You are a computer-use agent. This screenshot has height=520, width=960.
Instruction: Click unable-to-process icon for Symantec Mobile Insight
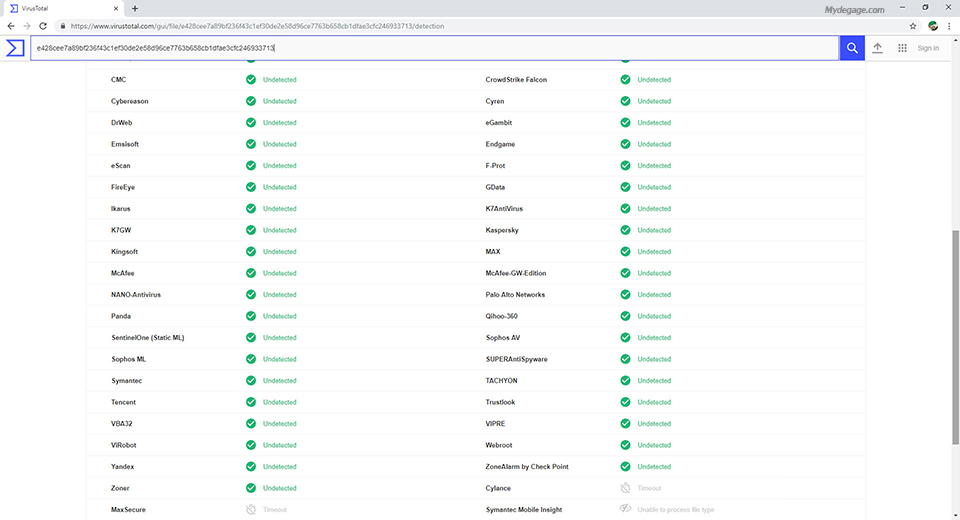click(625, 509)
